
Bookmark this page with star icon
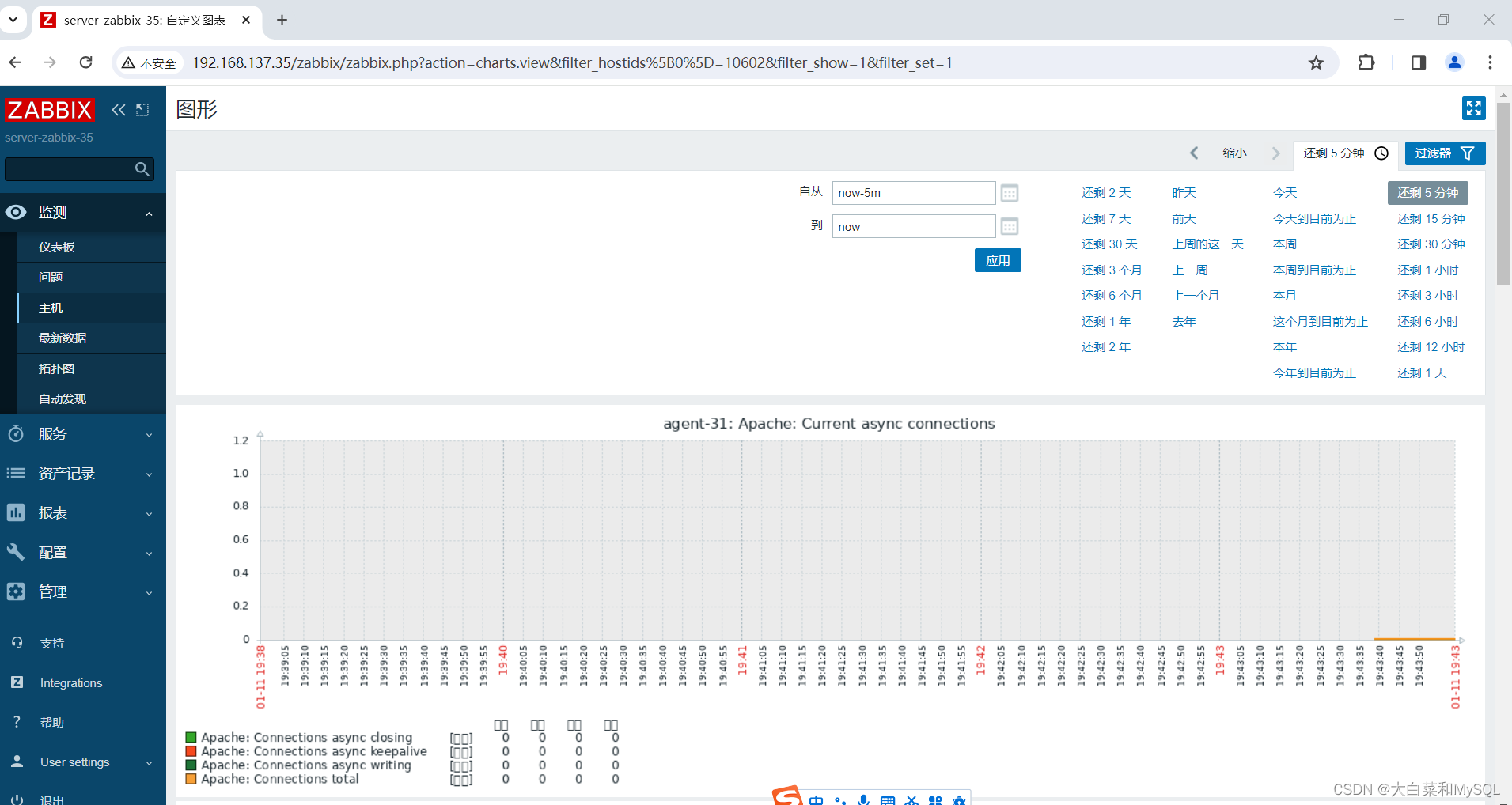coord(1316,62)
